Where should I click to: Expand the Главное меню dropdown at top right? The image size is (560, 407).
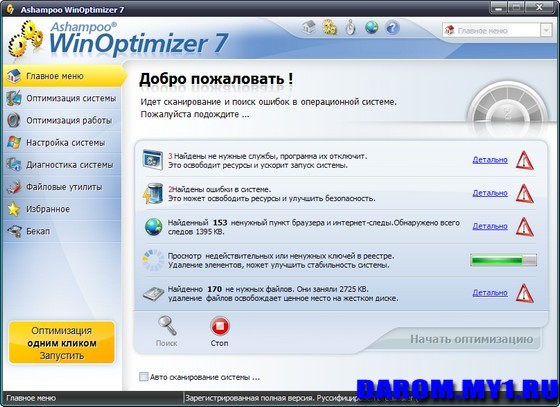546,31
